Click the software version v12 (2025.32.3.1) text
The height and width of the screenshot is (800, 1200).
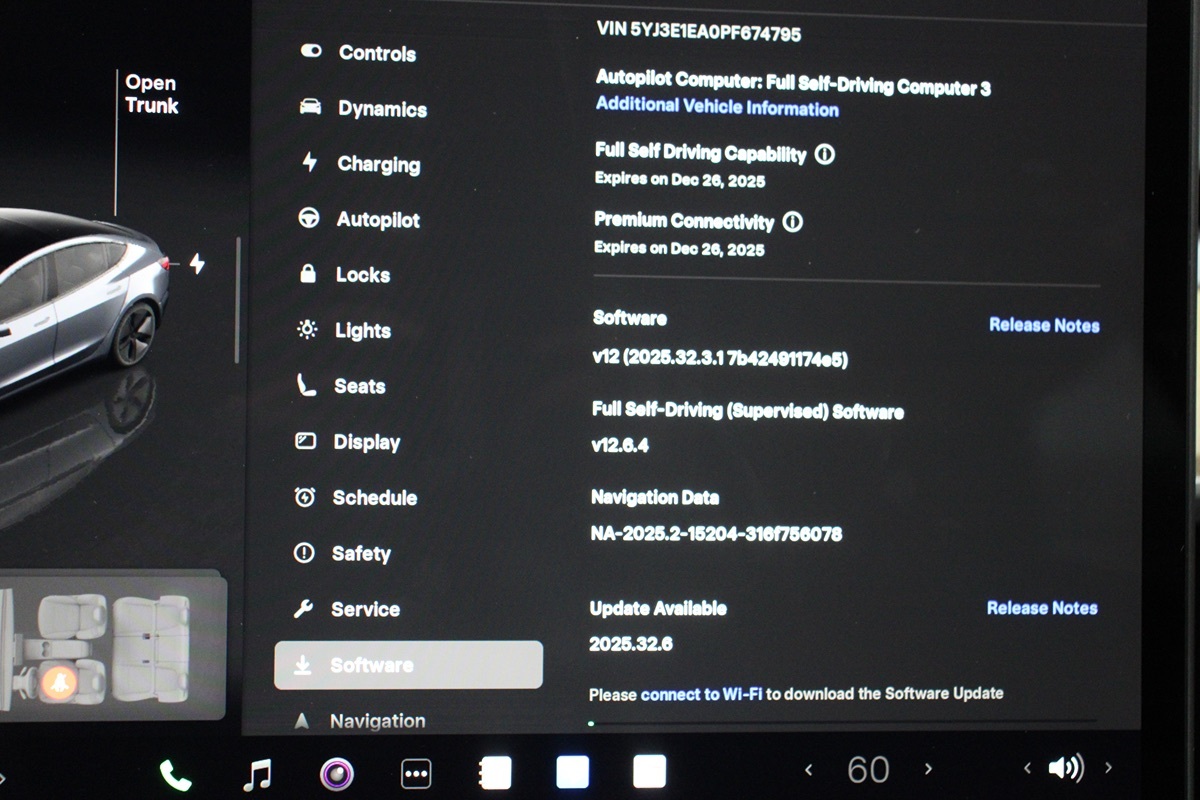[x=720, y=358]
